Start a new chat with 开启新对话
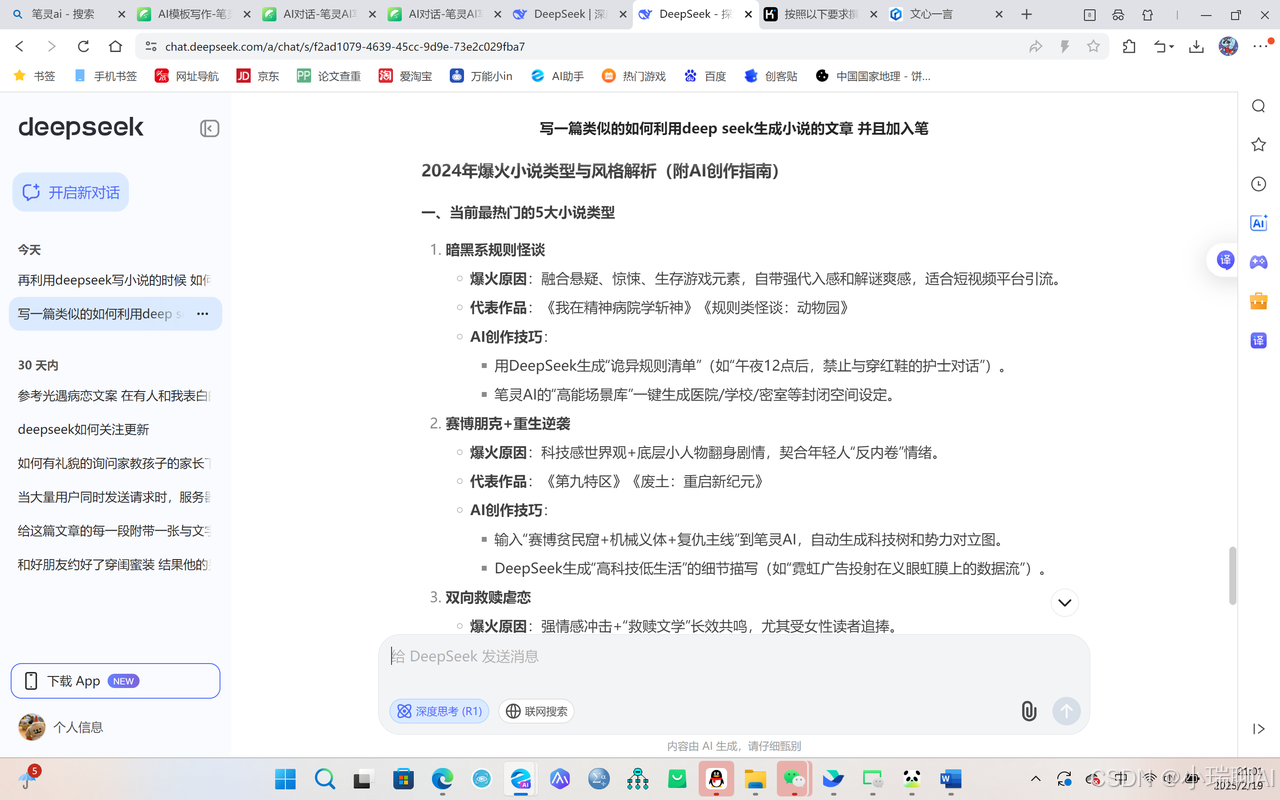 click(x=71, y=192)
